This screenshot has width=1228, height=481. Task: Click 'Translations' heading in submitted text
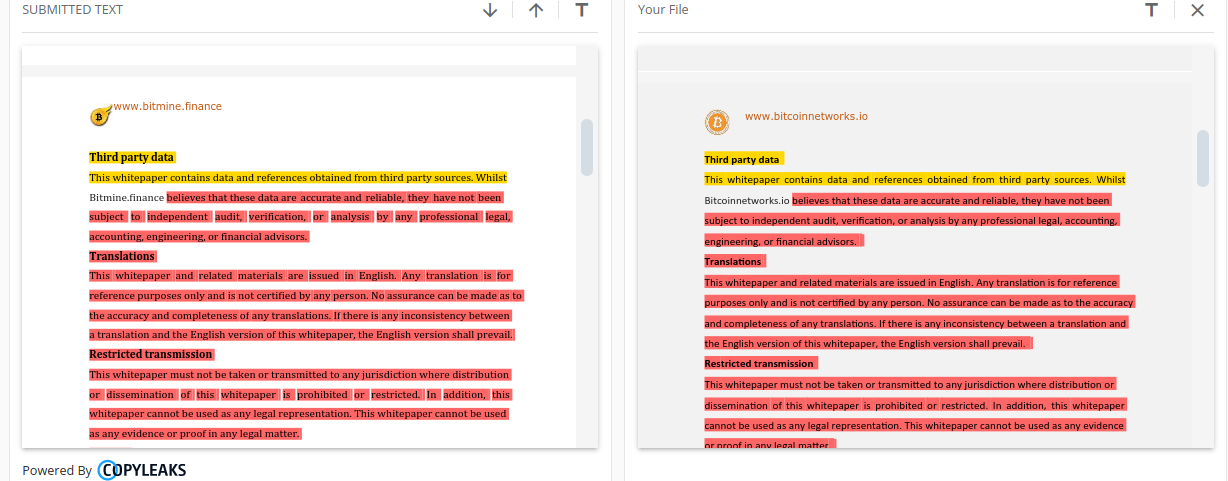(x=122, y=256)
